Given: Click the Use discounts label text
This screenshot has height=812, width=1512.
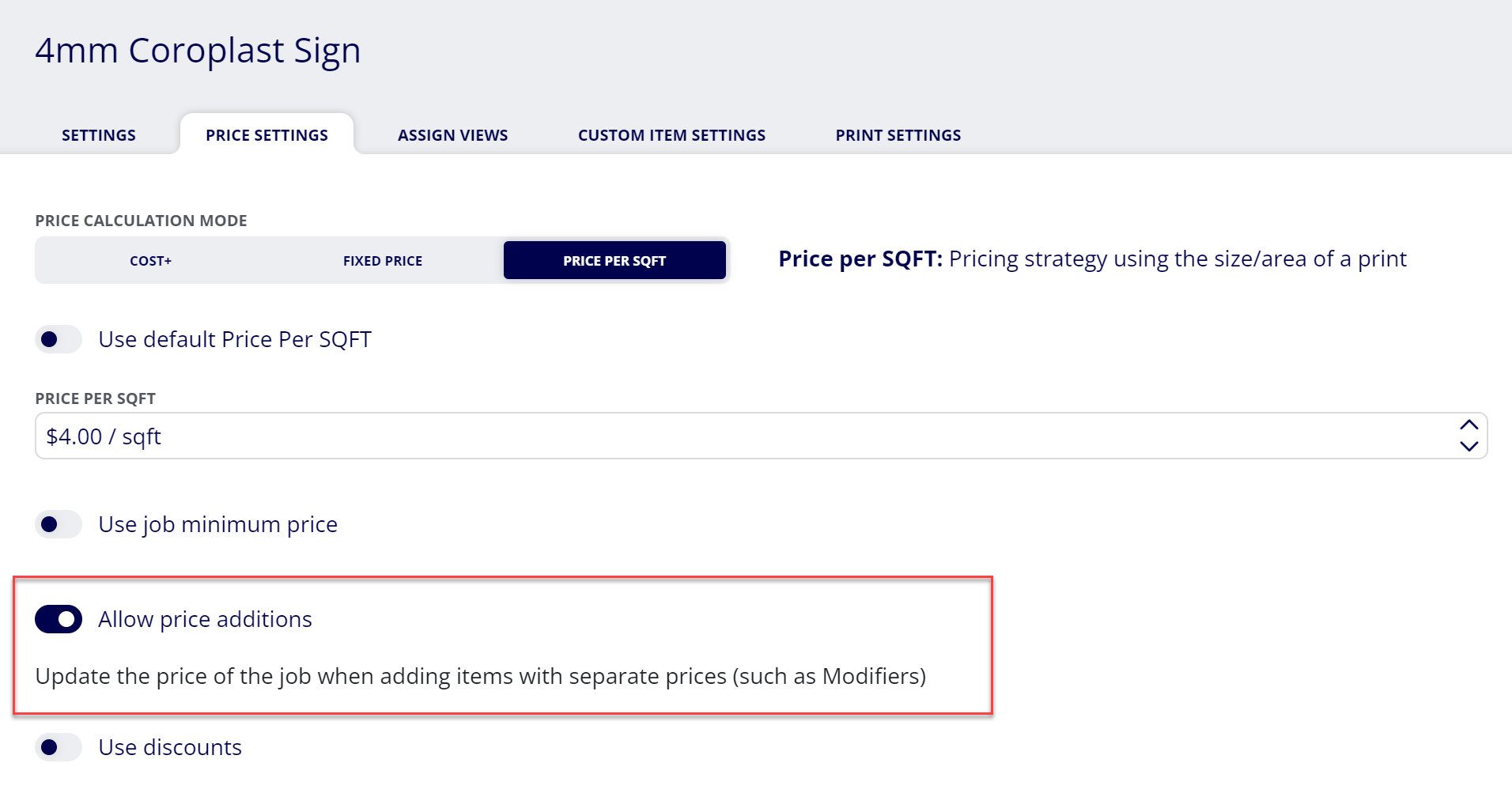Looking at the screenshot, I should pos(170,747).
